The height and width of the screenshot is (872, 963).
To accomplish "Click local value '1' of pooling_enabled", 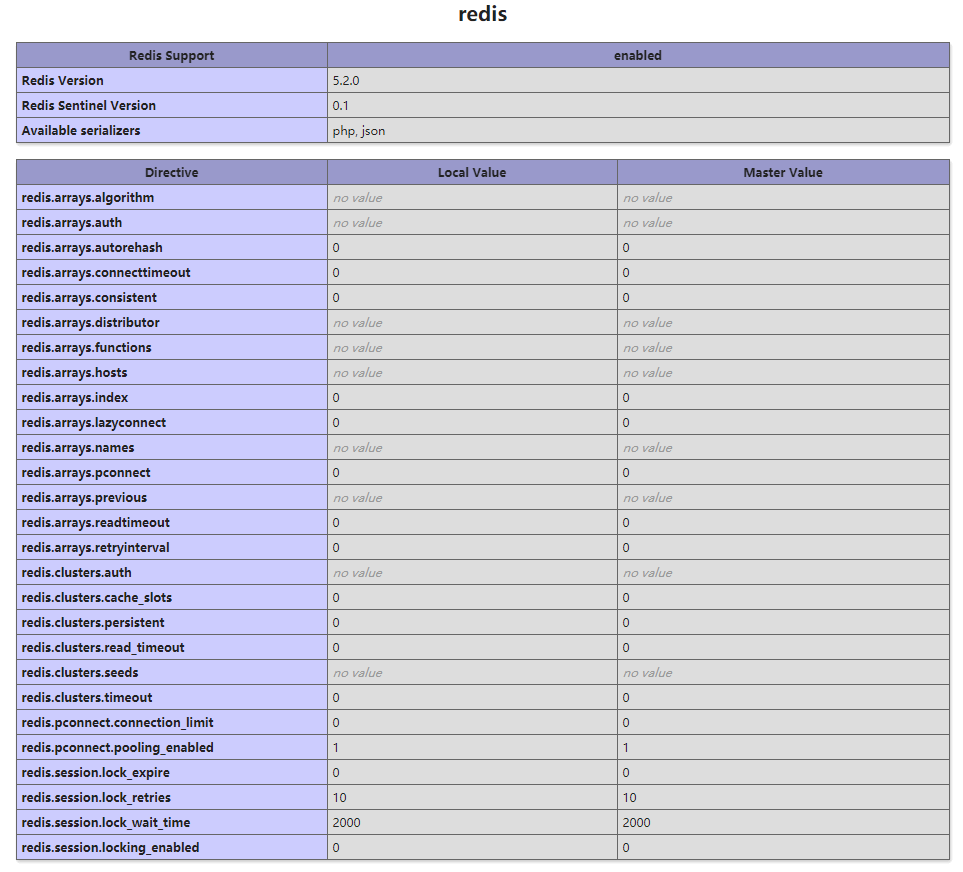I will [336, 748].
